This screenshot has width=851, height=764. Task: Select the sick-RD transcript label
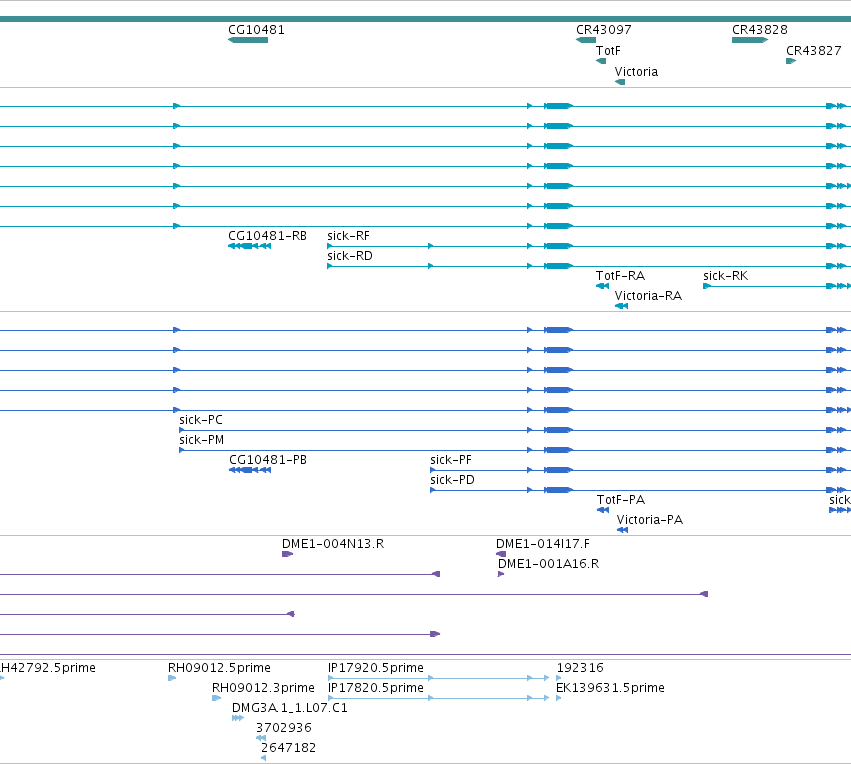[x=350, y=256]
